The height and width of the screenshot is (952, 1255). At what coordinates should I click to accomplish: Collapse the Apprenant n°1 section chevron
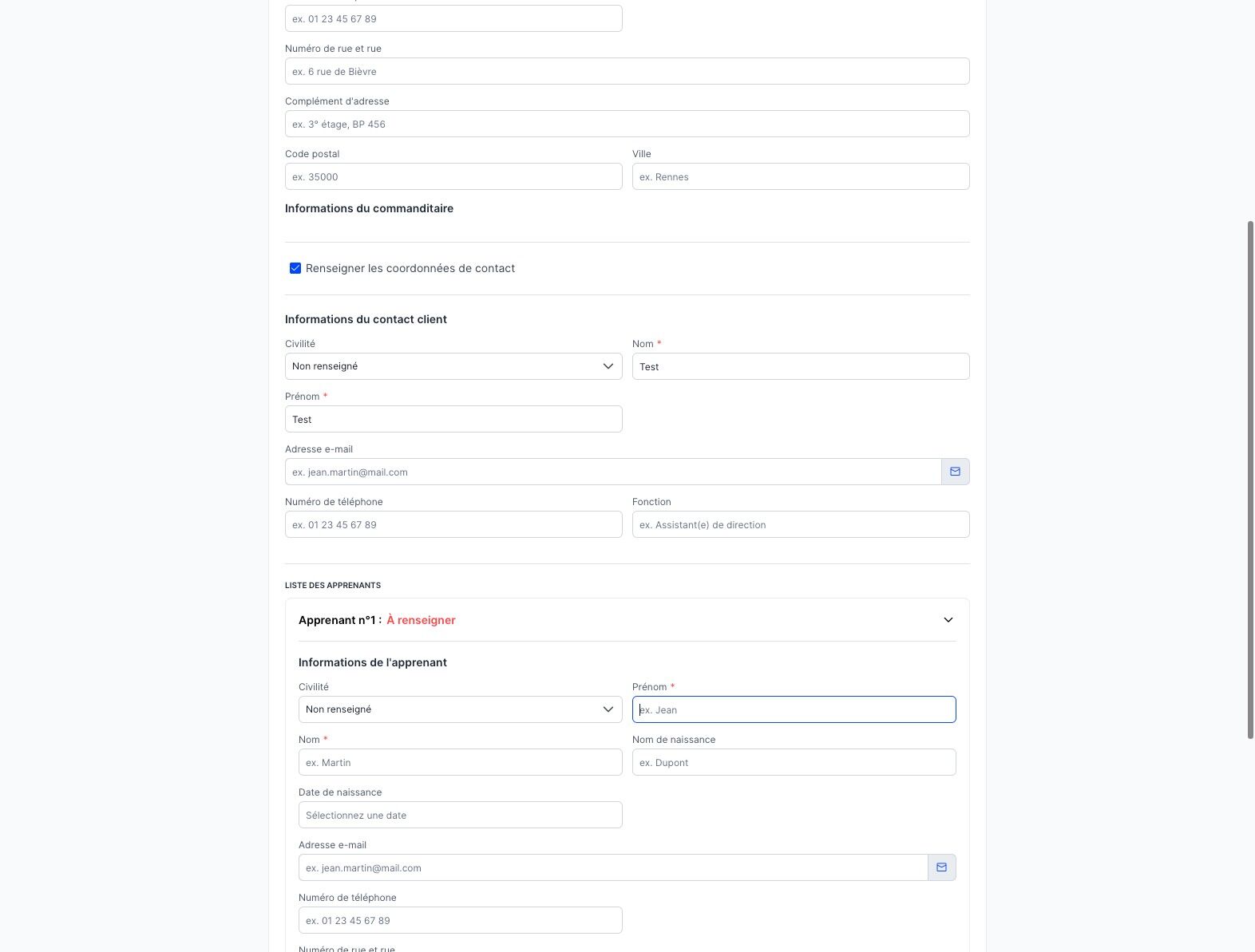pyautogui.click(x=948, y=620)
